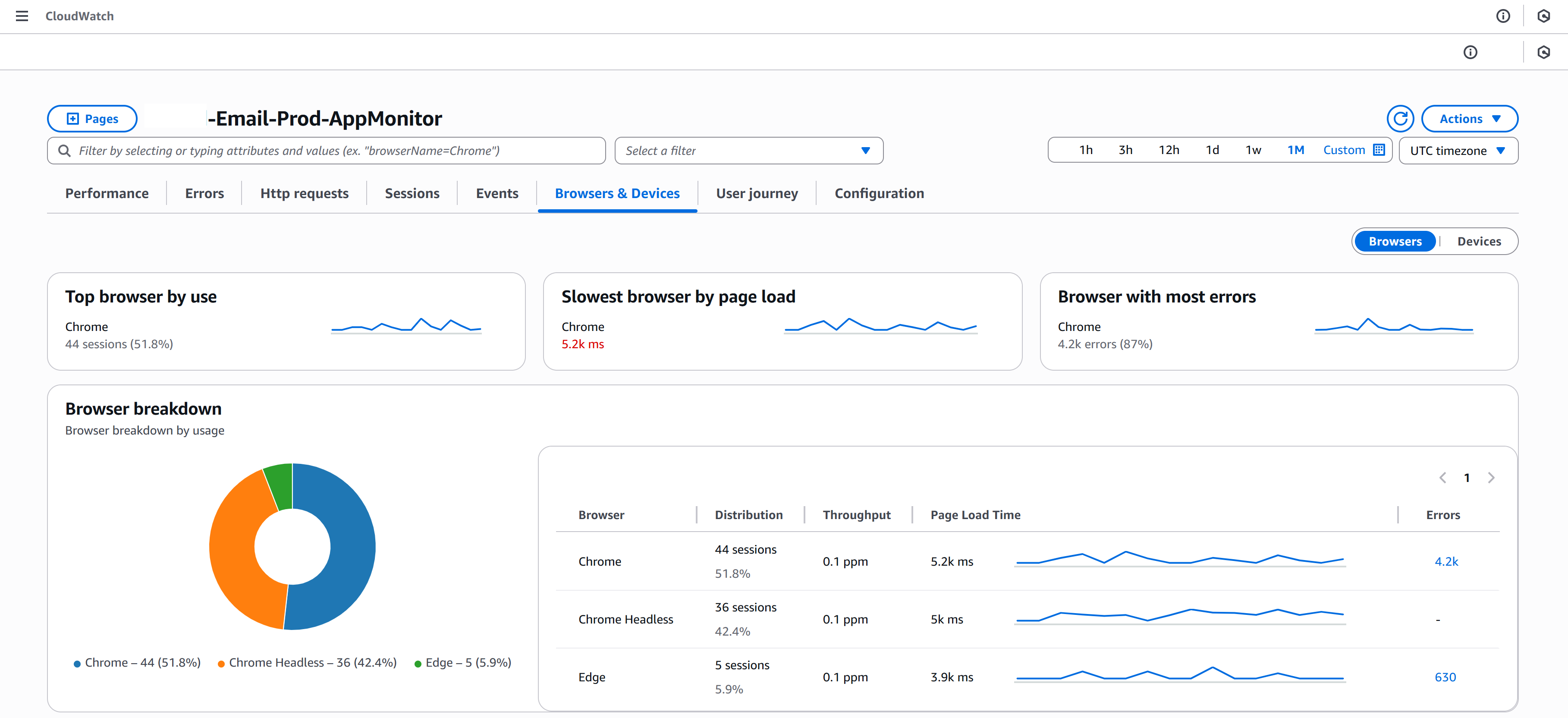Click the info icon in the top bar
The width and height of the screenshot is (1568, 718).
click(1503, 16)
